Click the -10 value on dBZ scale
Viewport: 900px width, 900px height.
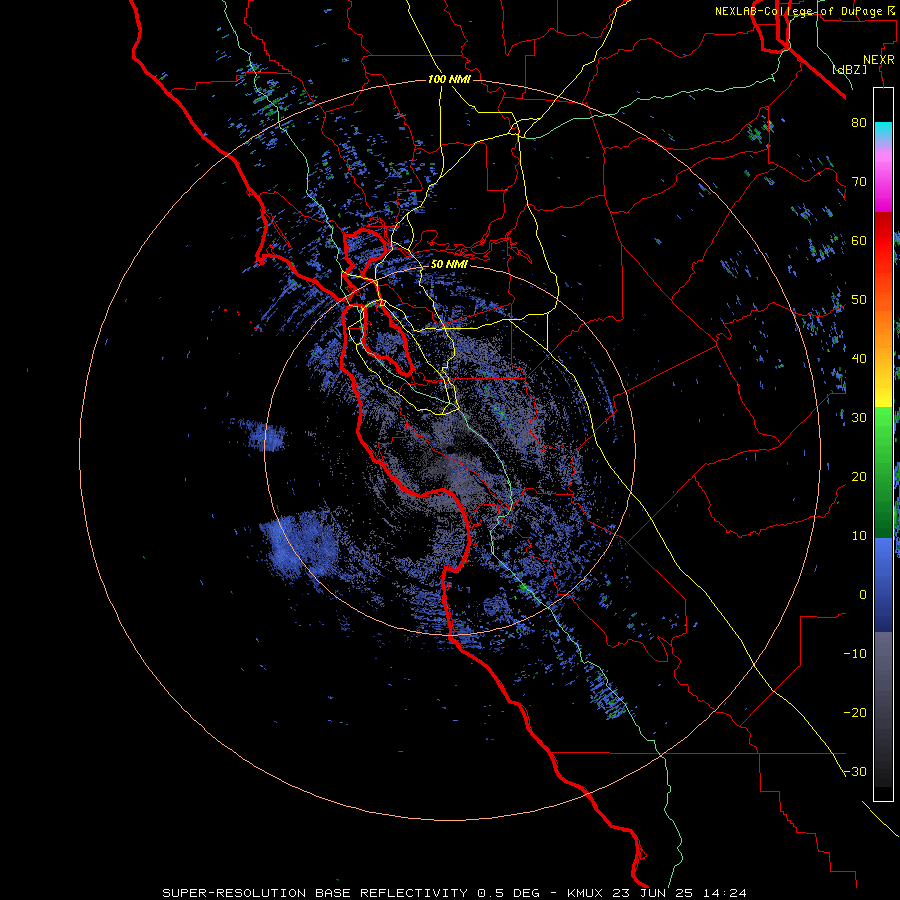855,654
